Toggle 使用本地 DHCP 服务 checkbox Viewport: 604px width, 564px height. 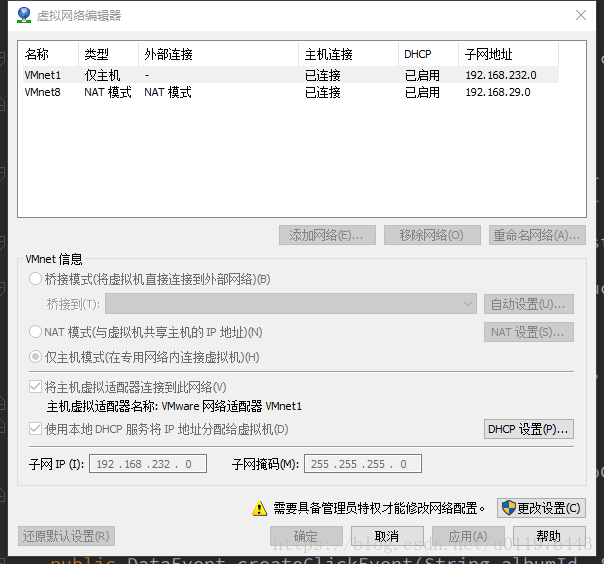[35, 428]
